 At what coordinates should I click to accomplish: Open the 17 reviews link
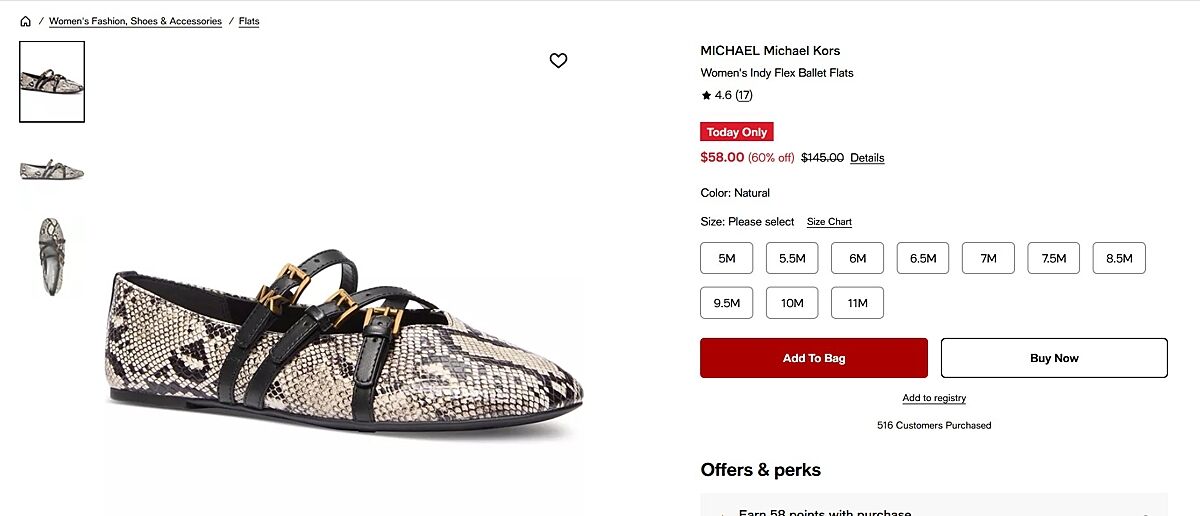(744, 96)
